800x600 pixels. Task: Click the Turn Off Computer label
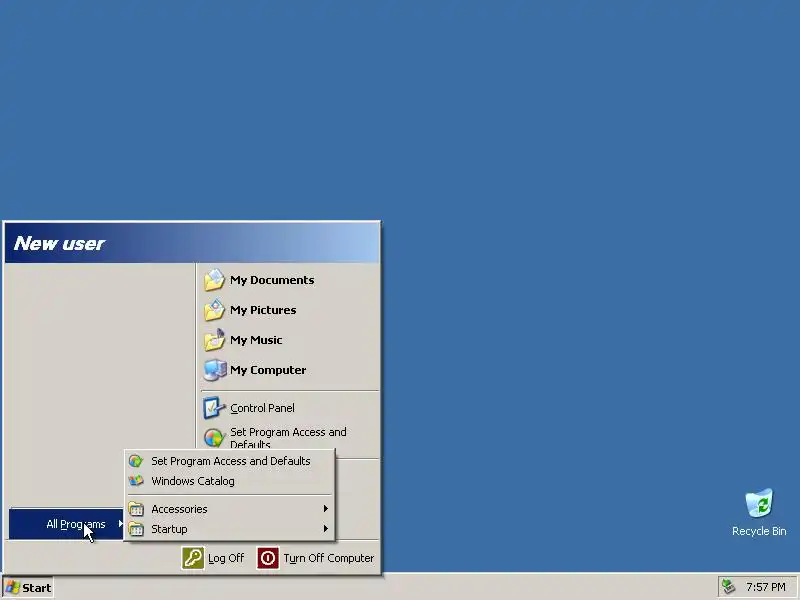pyautogui.click(x=329, y=558)
